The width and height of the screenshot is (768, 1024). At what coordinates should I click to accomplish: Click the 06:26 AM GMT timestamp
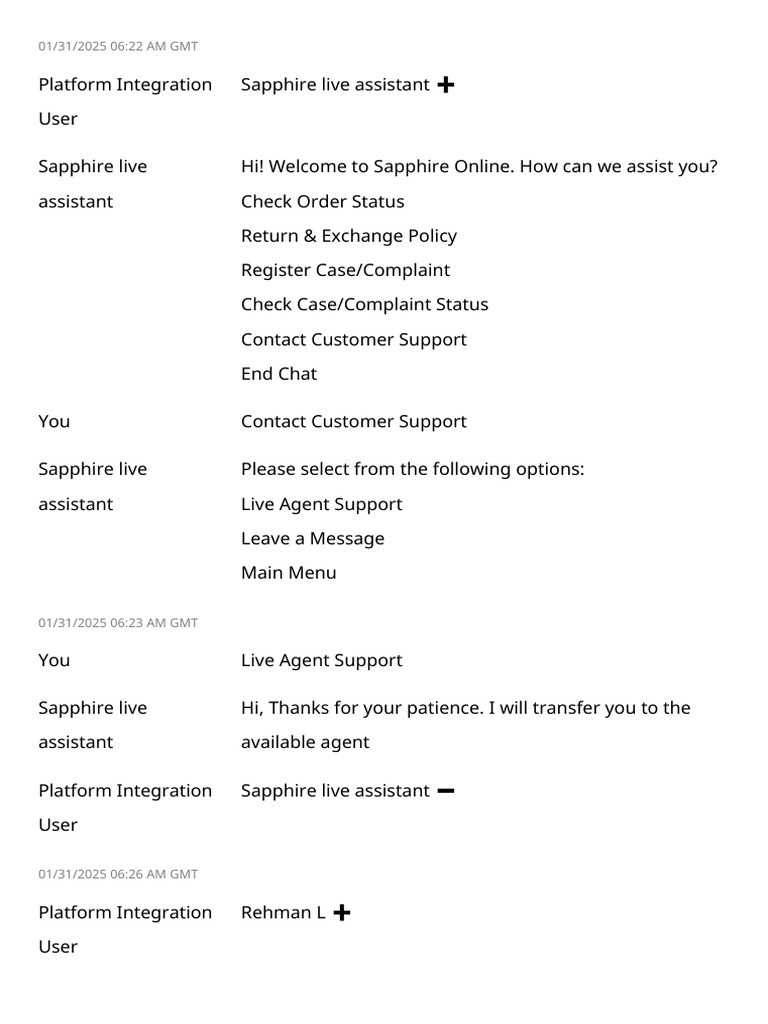point(118,874)
